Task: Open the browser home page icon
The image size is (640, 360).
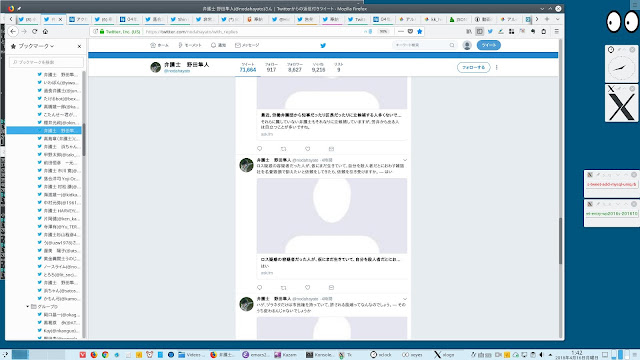Action: click(x=45, y=31)
